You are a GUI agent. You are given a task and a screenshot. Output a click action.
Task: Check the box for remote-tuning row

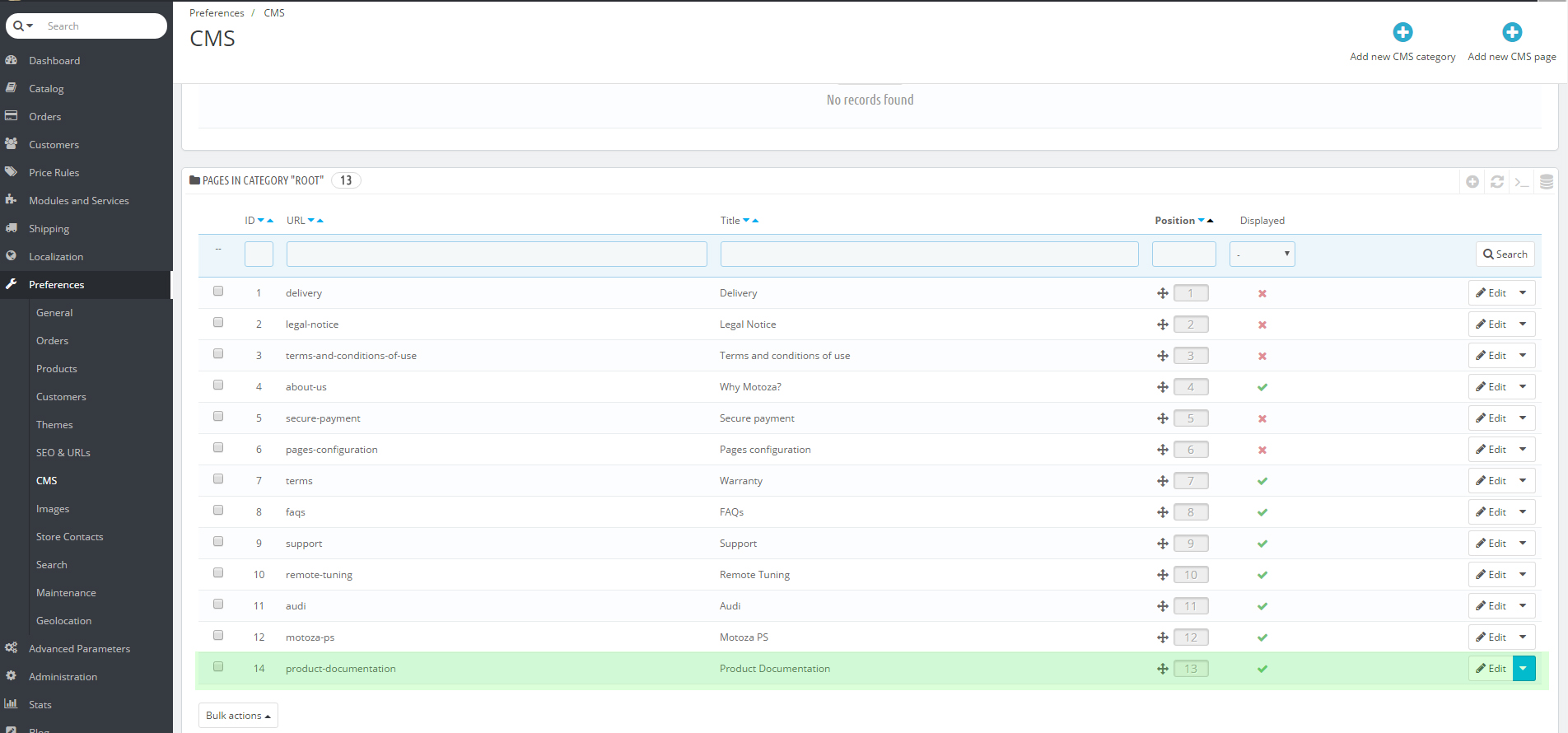click(x=218, y=573)
